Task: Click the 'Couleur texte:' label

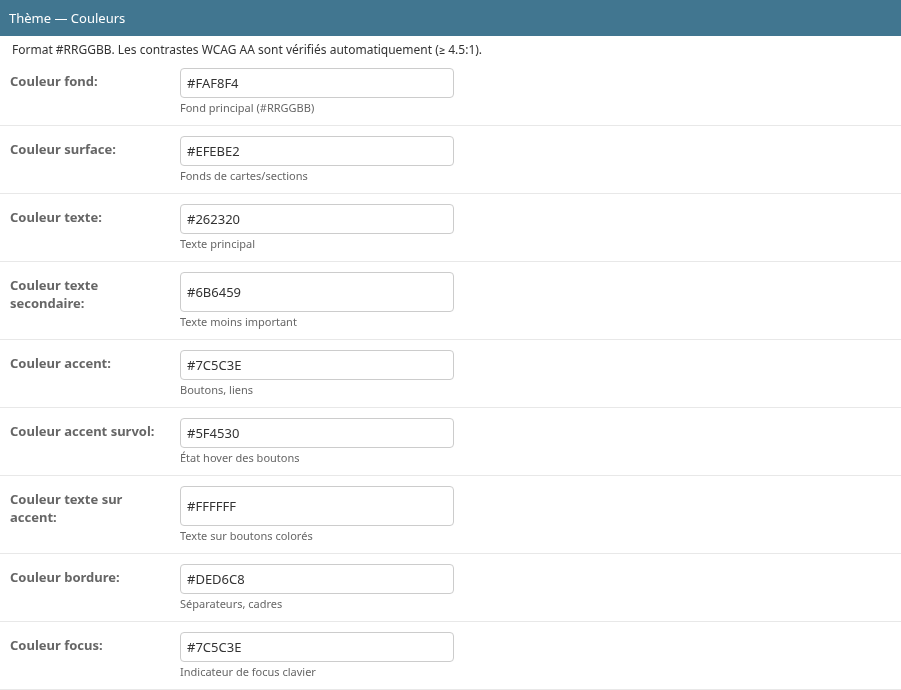Action: tap(56, 218)
